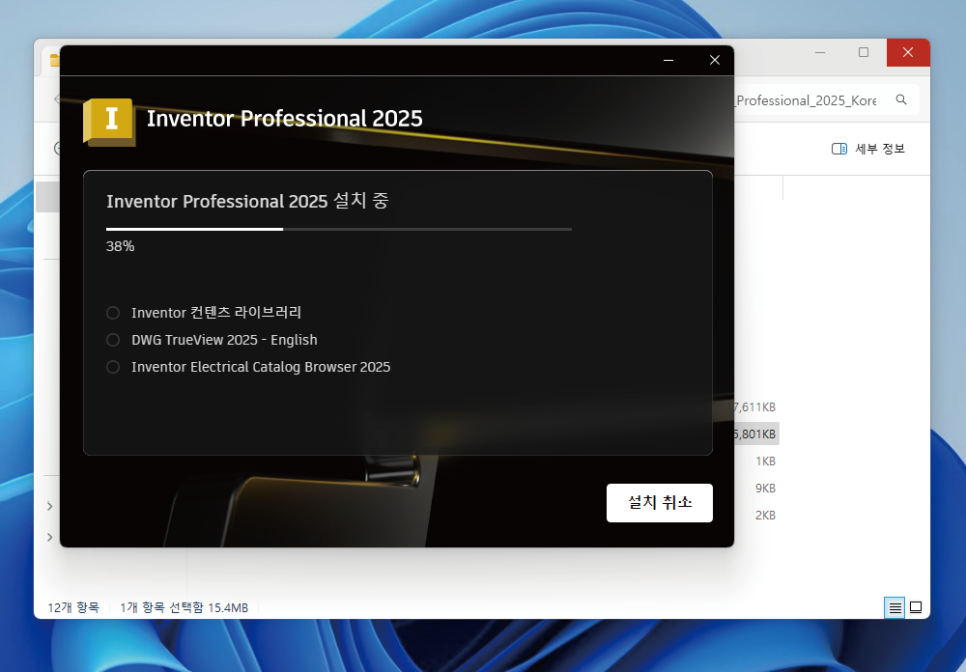Click the 38% progress text
The image size is (966, 672).
click(x=120, y=246)
